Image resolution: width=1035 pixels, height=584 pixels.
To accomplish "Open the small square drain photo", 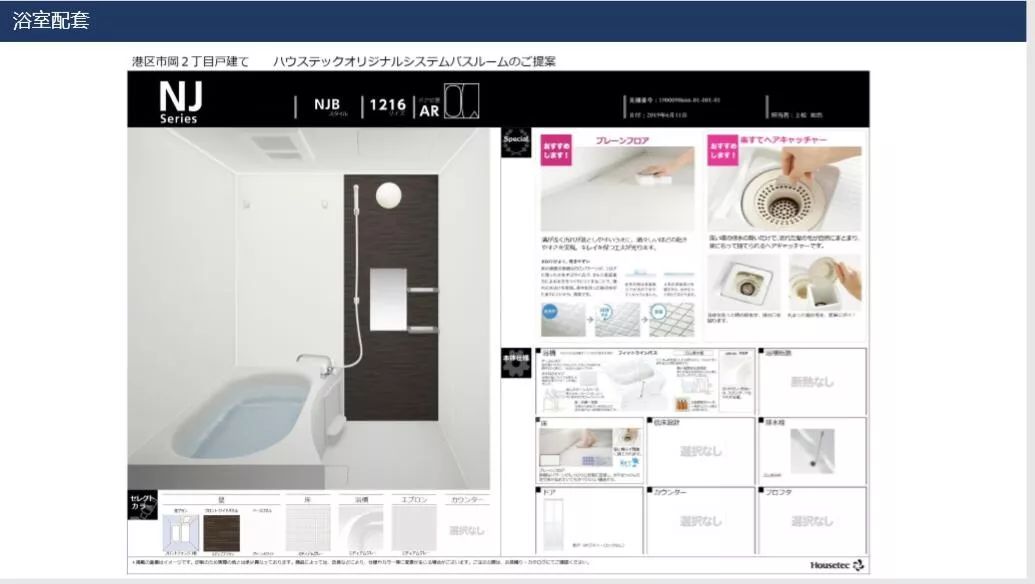I will (x=744, y=284).
